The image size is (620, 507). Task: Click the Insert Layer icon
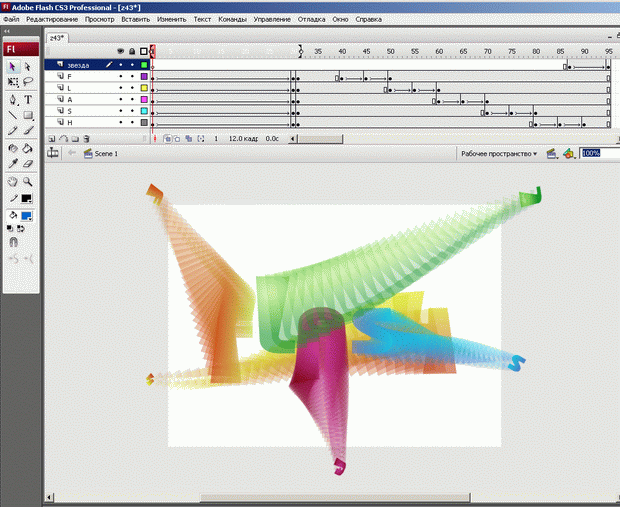coord(51,139)
